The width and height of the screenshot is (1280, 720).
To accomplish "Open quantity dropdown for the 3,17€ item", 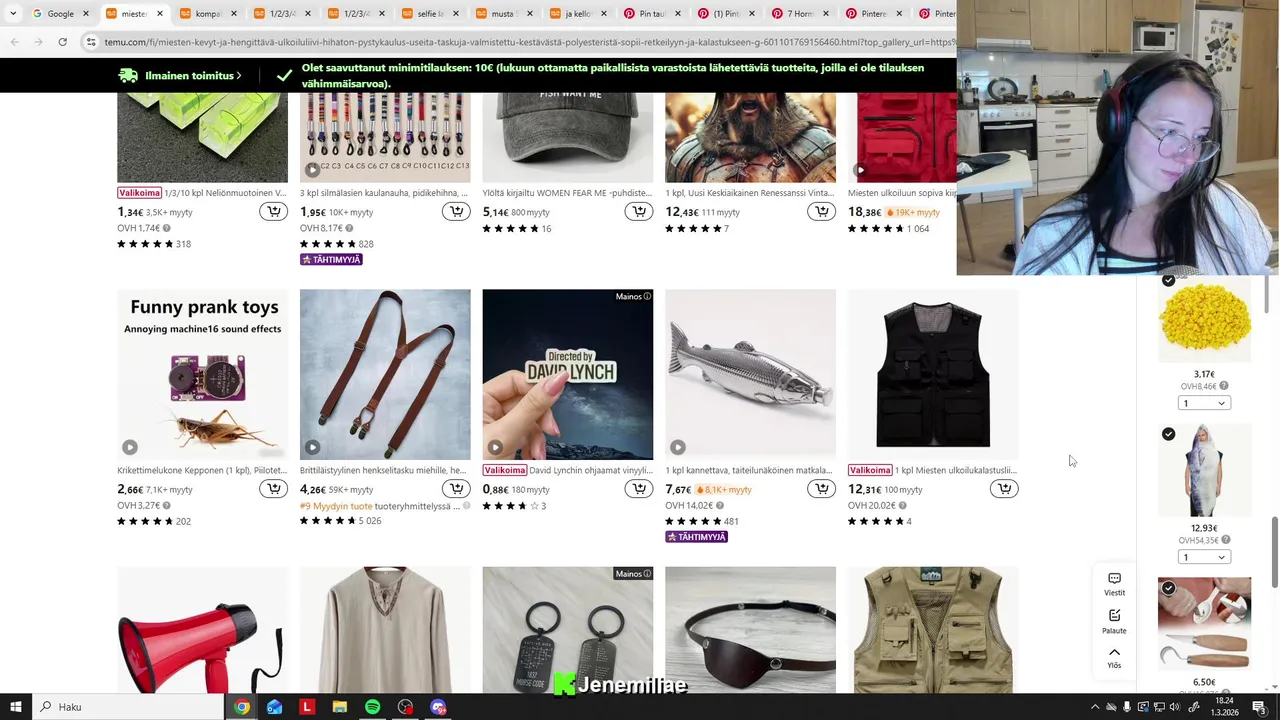I will [x=1204, y=403].
